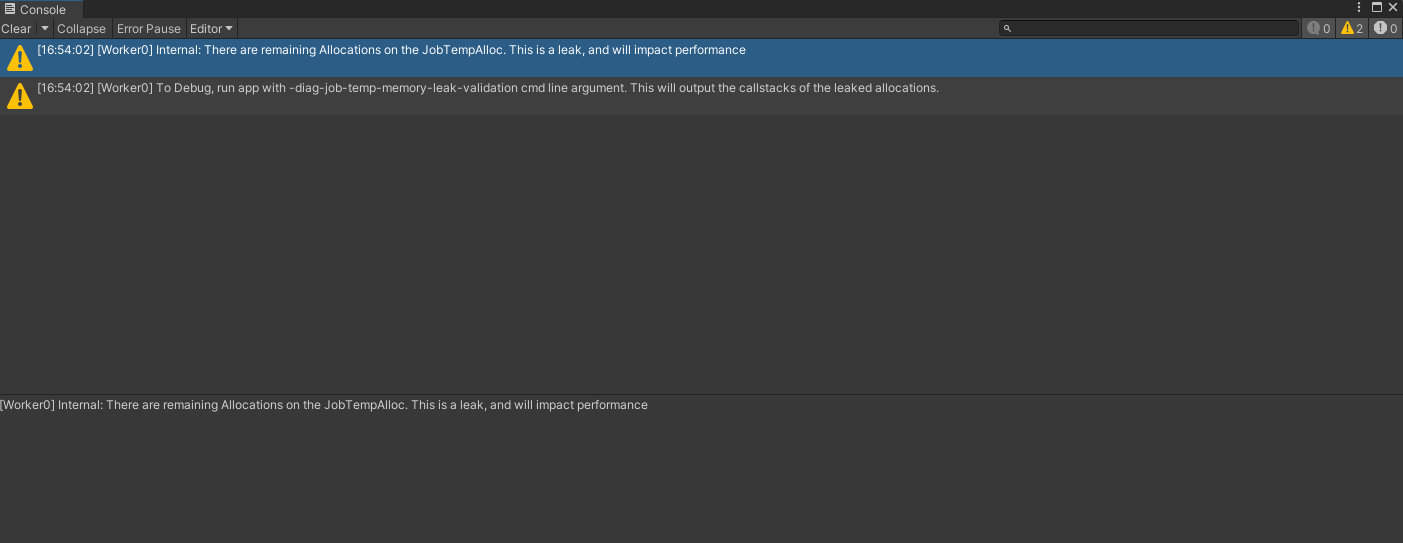Click warning icon of JobTempAlloc leak entry
Screen dimensions: 1403x543
(x=19, y=58)
